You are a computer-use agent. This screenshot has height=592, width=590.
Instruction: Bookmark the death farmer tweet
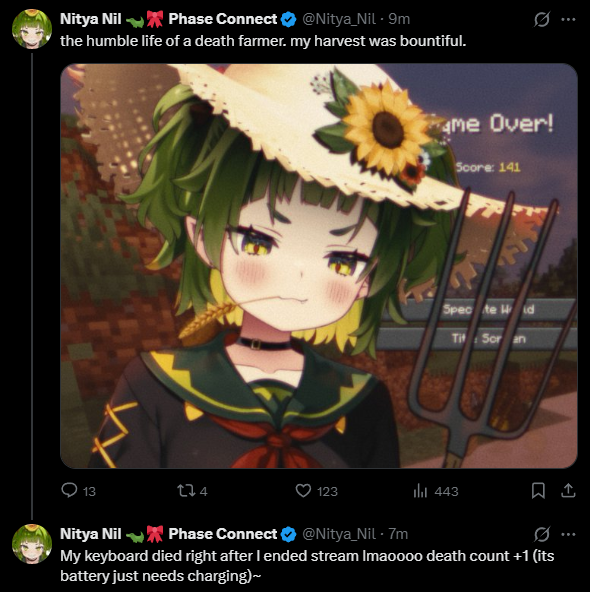[x=538, y=491]
